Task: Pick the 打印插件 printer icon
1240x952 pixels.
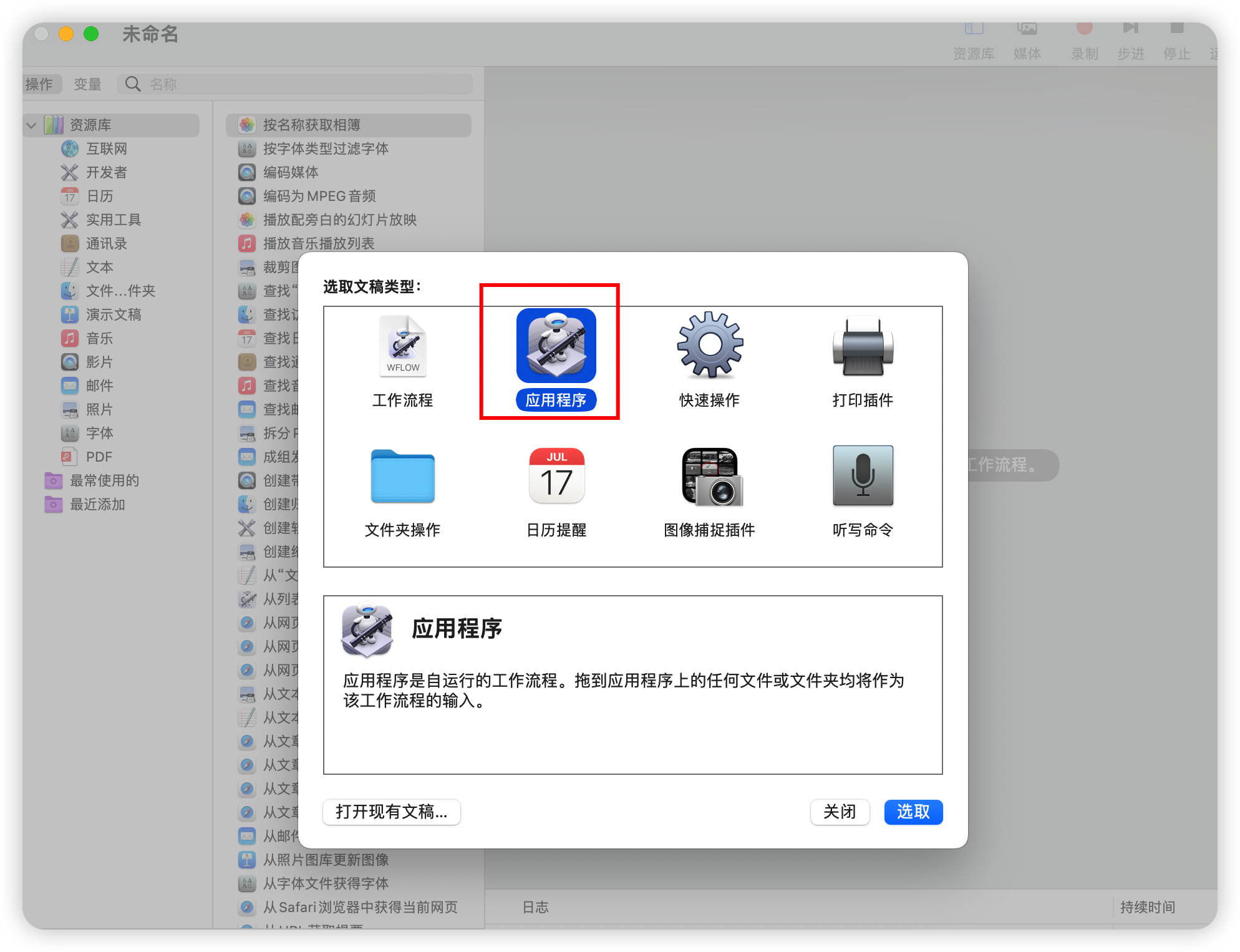Action: [x=863, y=347]
